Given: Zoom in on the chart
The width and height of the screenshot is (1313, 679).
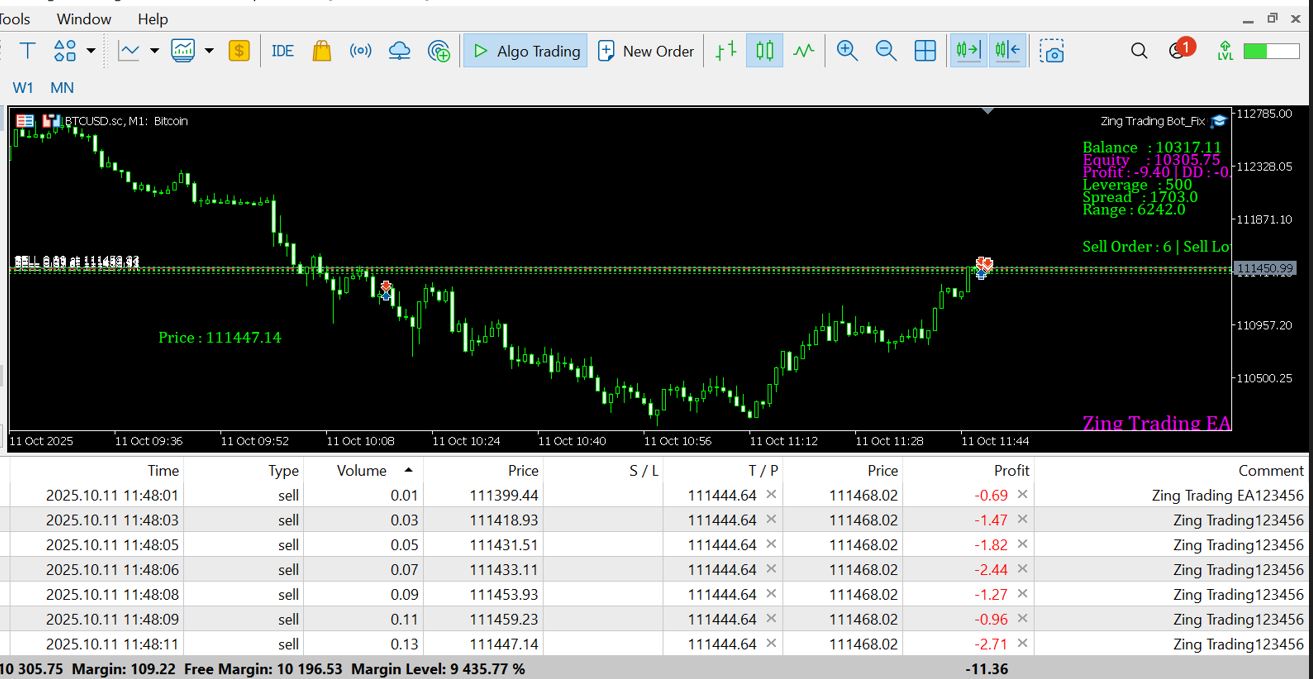Looking at the screenshot, I should 847,51.
